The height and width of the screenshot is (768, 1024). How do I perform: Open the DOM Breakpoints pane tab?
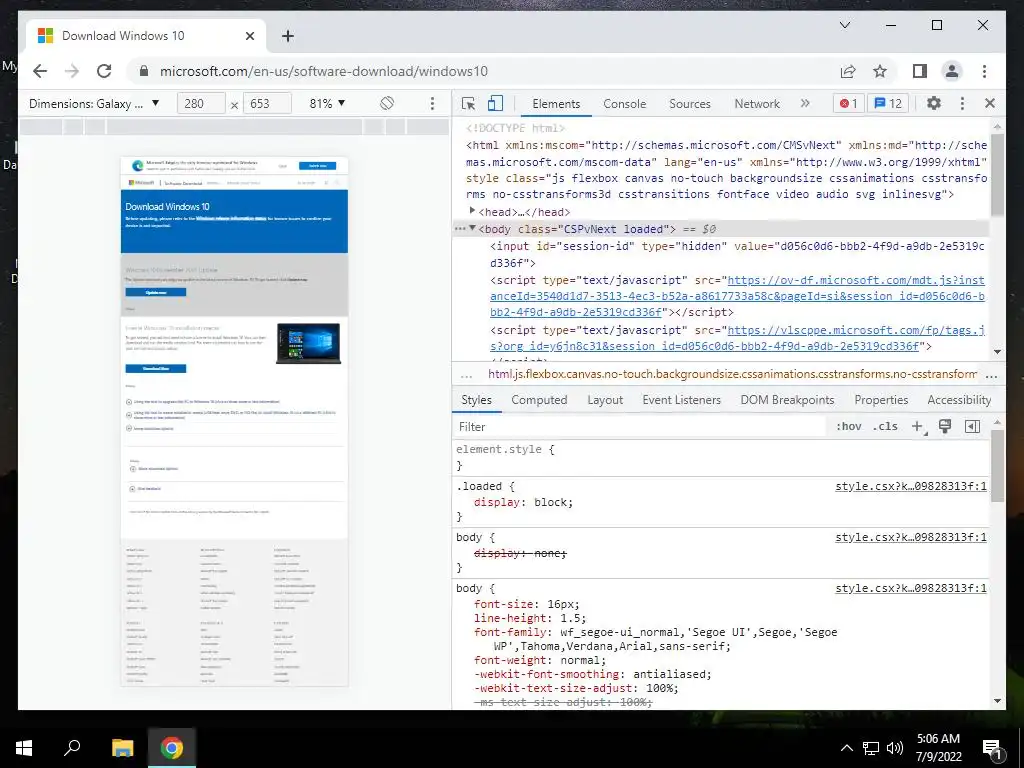(x=787, y=400)
